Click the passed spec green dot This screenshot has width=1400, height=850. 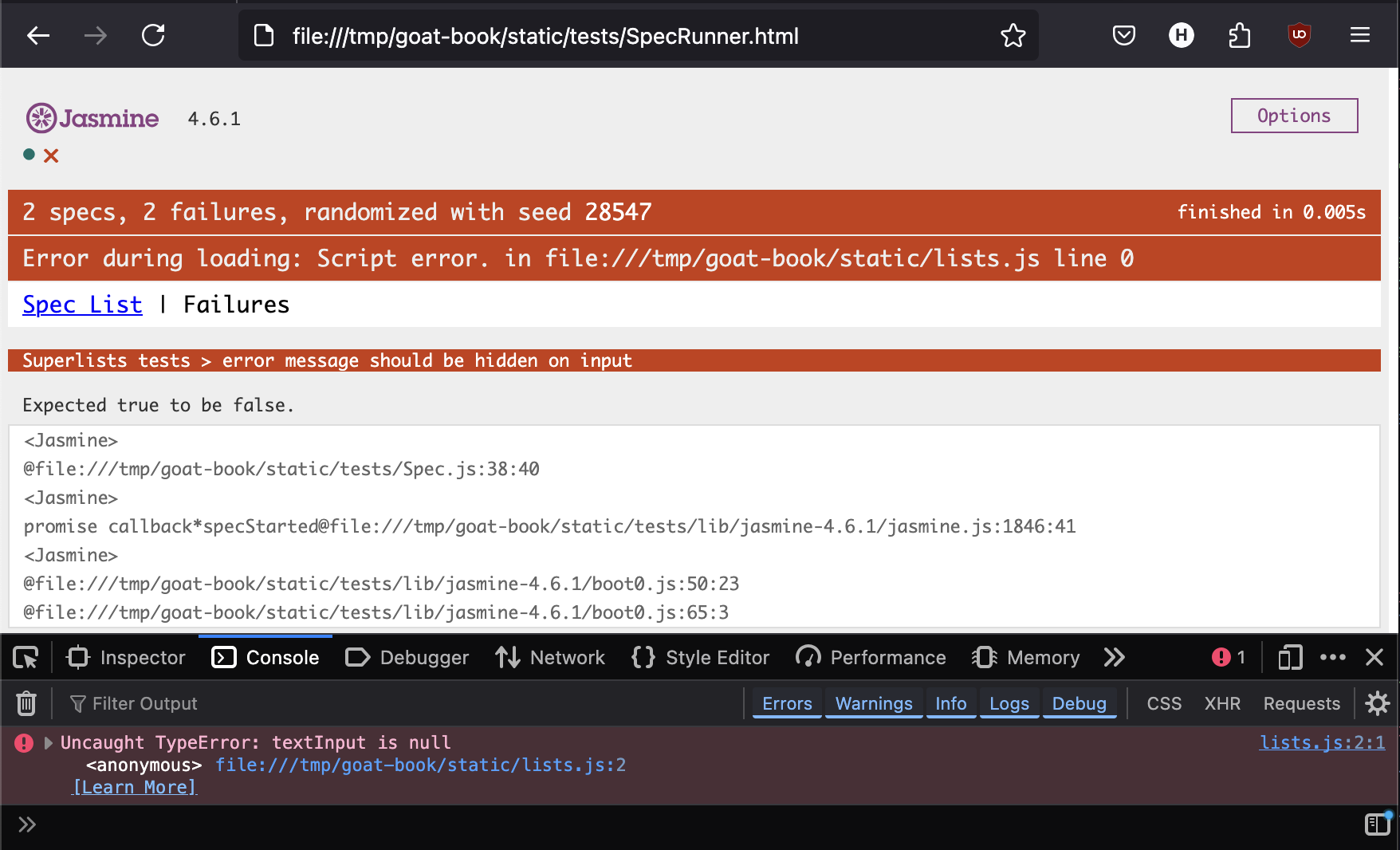coord(29,155)
